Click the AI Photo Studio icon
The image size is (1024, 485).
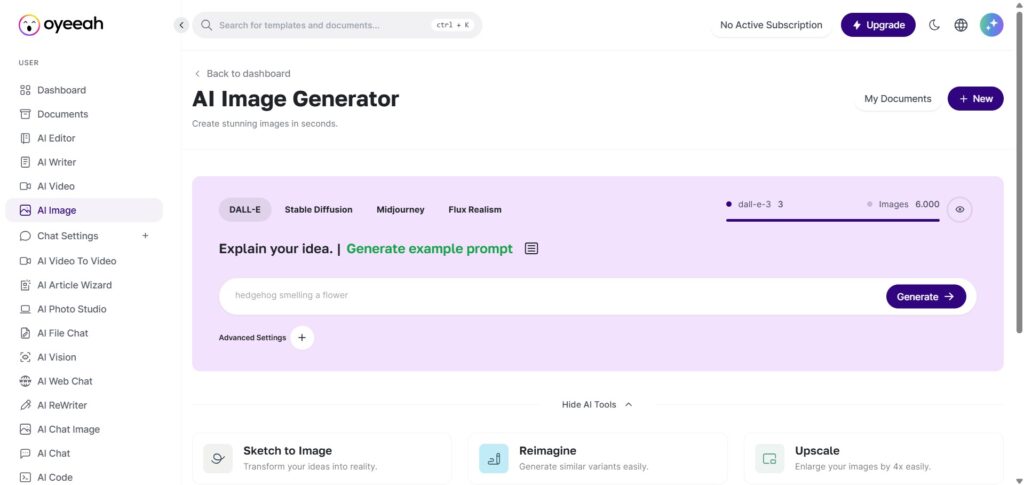coord(25,309)
